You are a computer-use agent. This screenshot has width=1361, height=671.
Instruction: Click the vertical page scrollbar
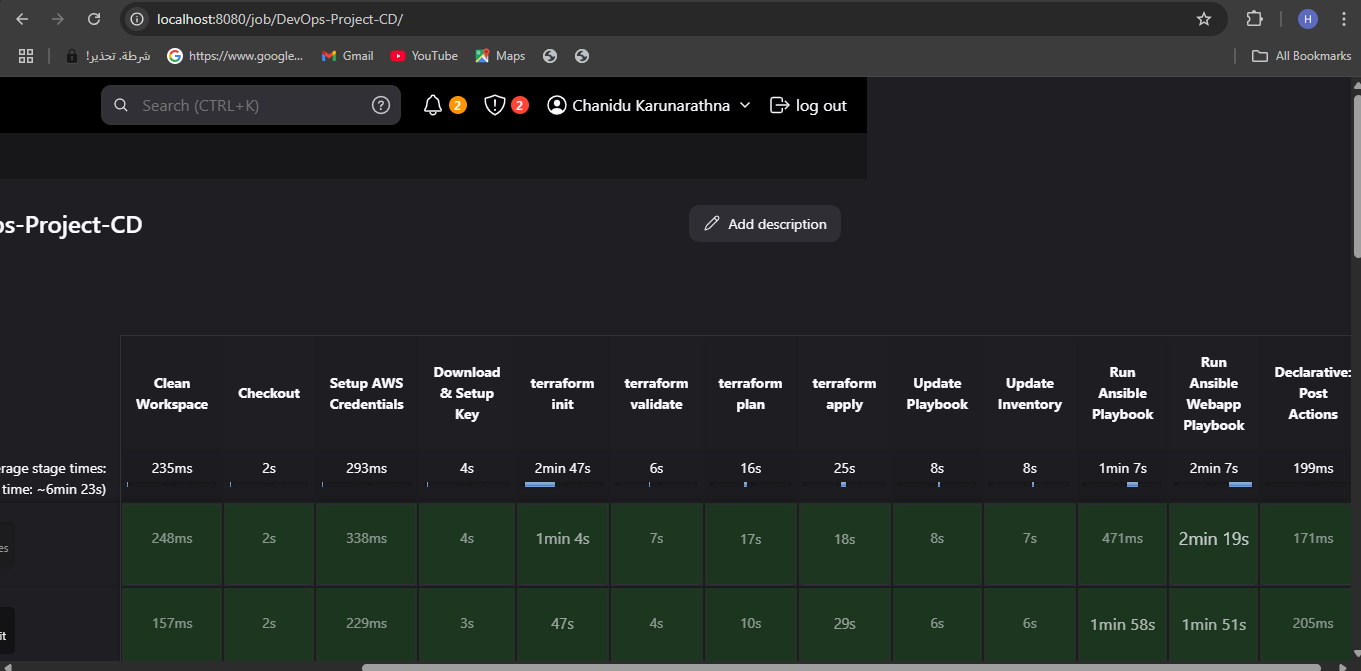[1356, 175]
